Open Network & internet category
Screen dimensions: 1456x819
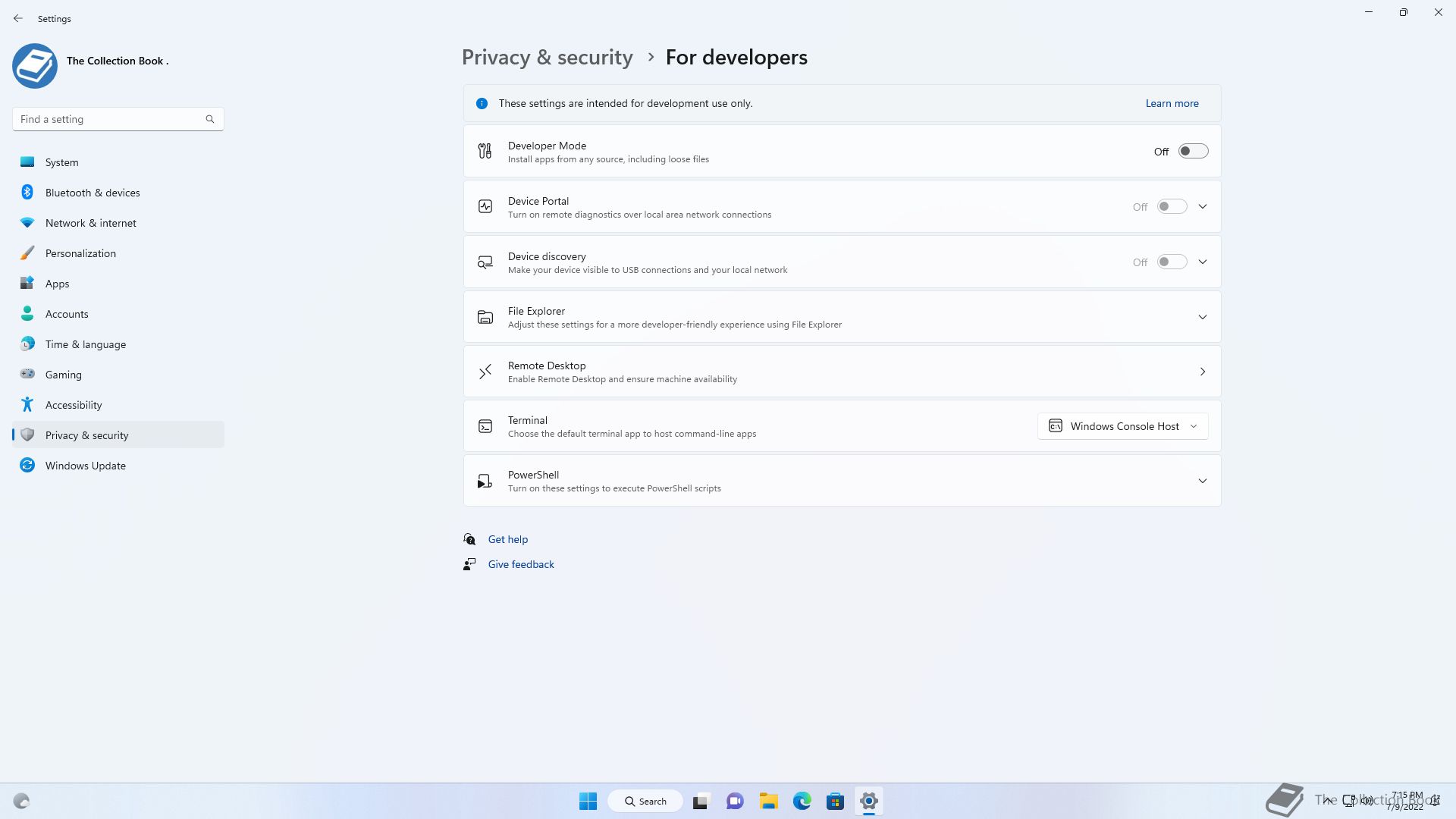click(x=118, y=223)
